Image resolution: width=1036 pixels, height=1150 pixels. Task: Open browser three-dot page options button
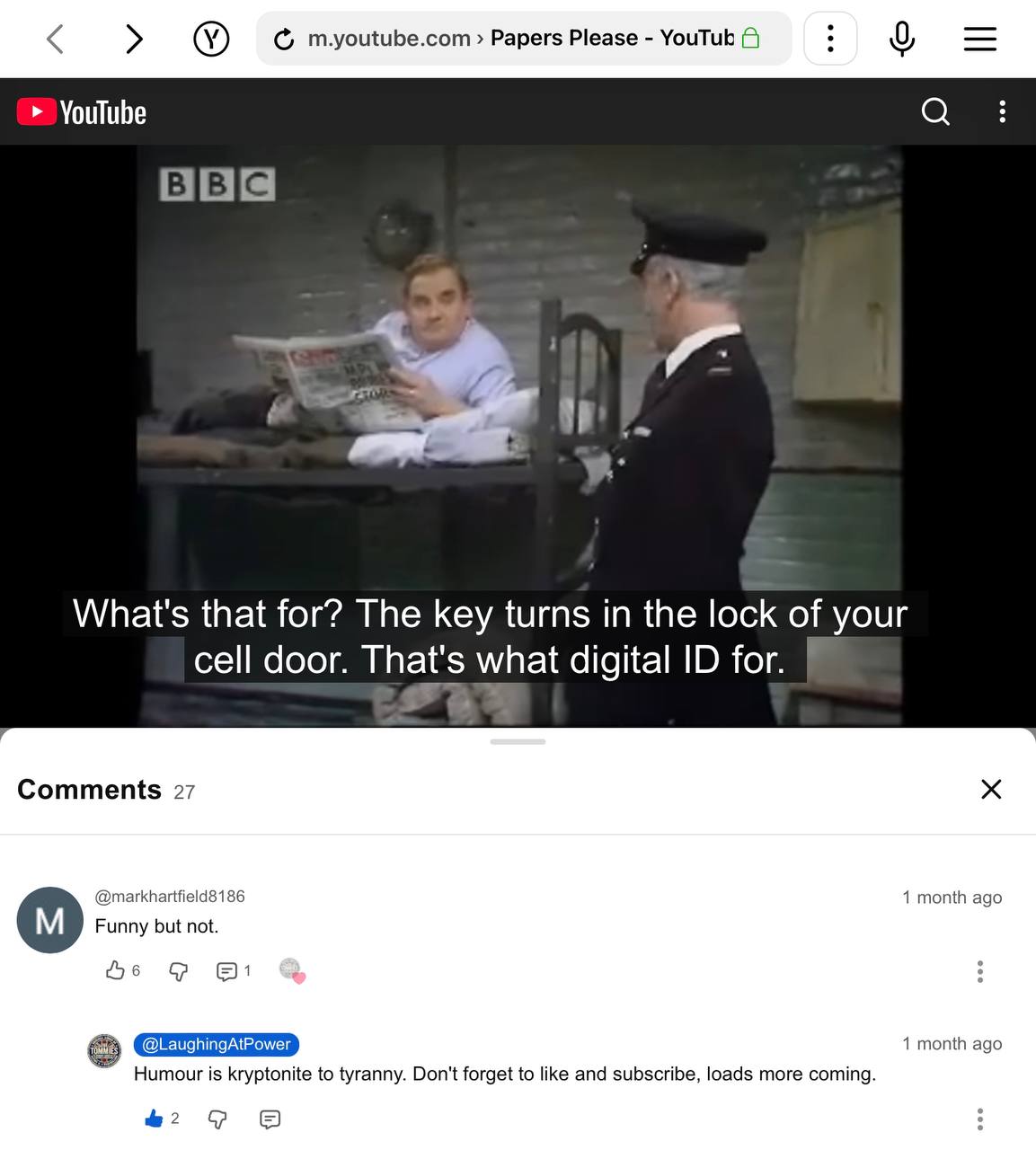click(830, 39)
